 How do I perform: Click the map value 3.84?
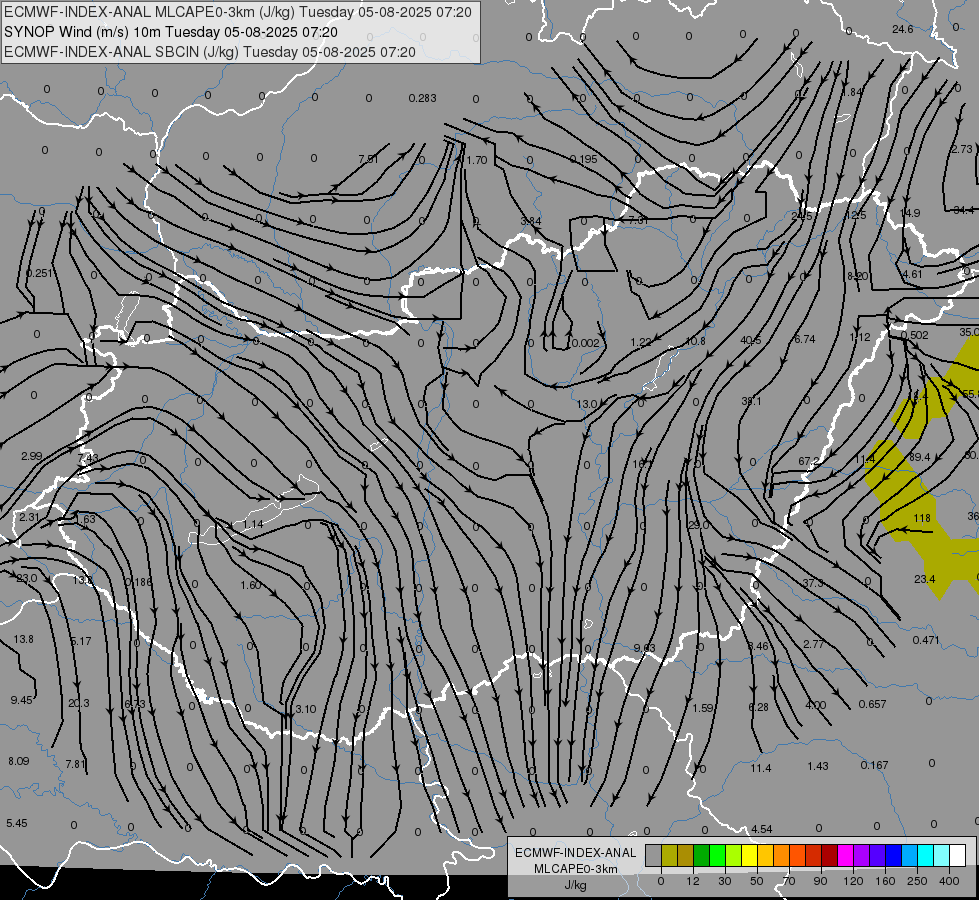(531, 221)
